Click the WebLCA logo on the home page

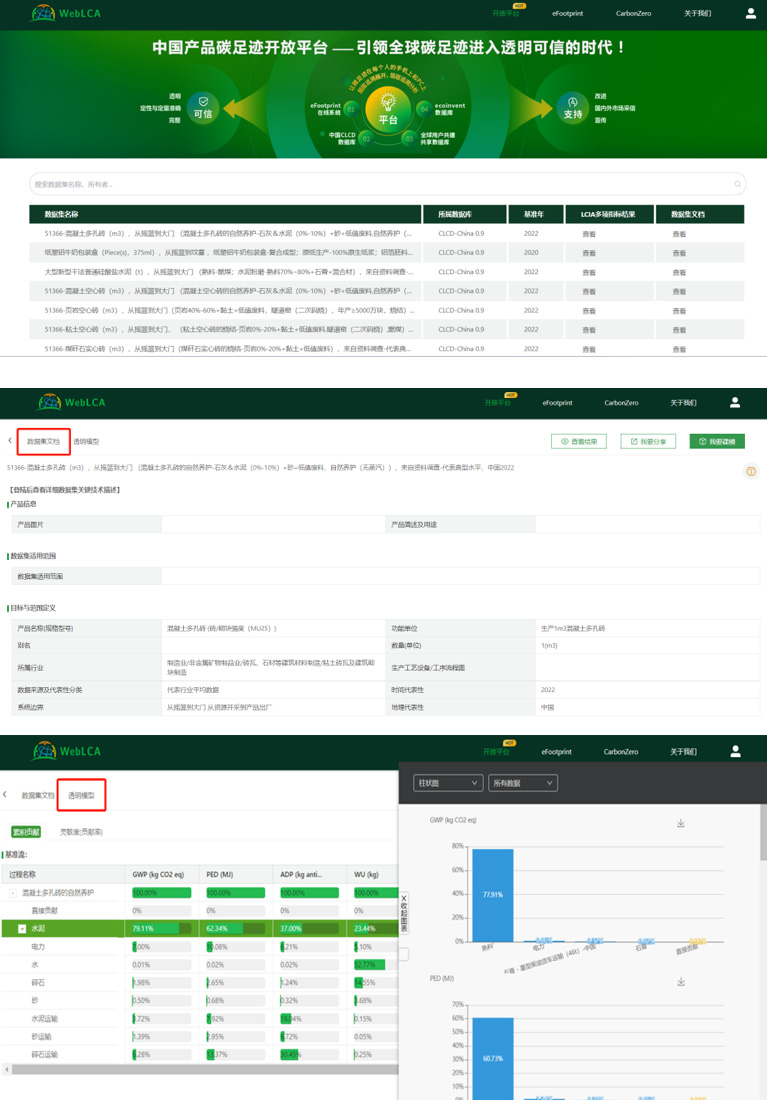coord(65,13)
